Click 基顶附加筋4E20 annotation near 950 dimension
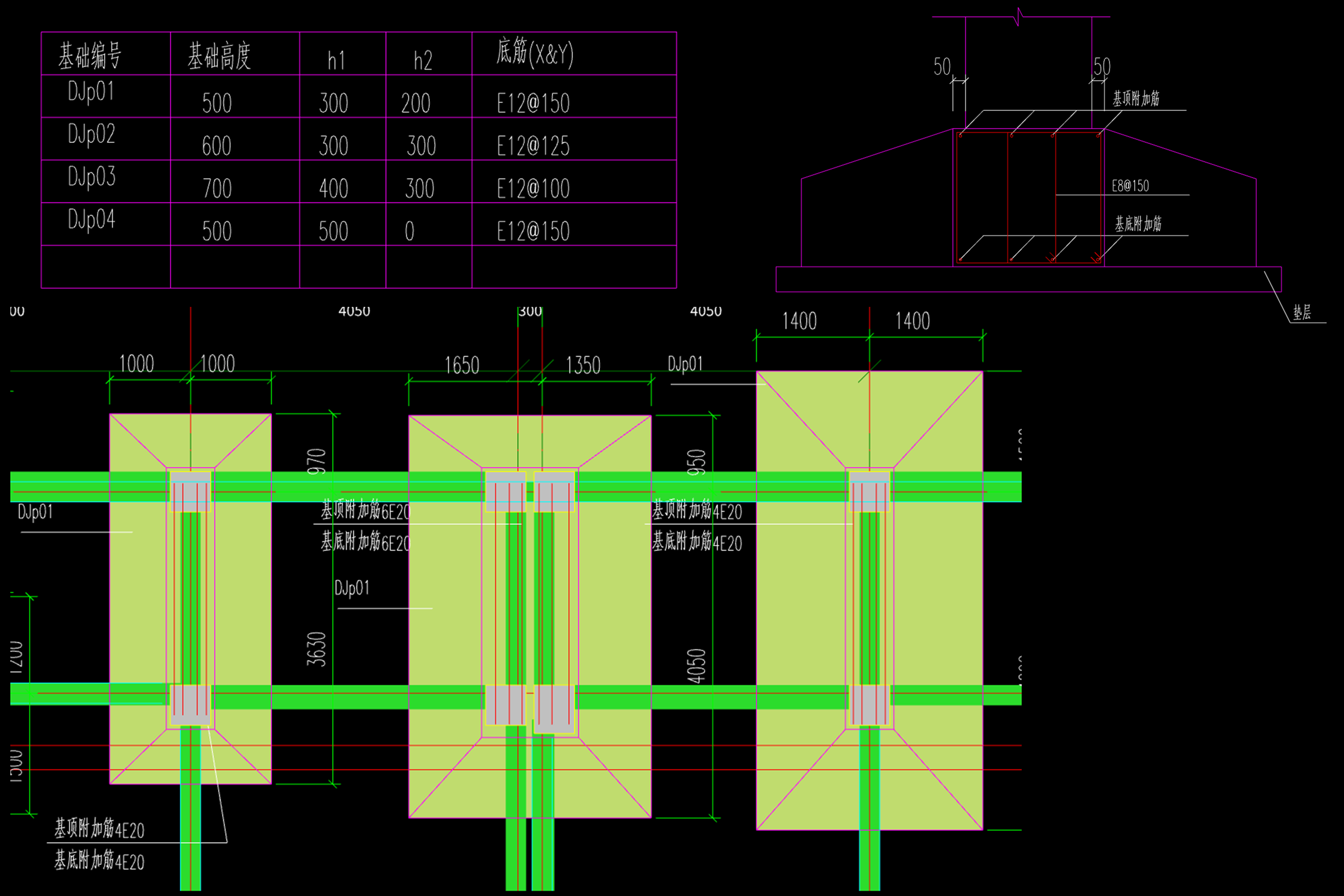Image resolution: width=1344 pixels, height=896 pixels. (697, 510)
